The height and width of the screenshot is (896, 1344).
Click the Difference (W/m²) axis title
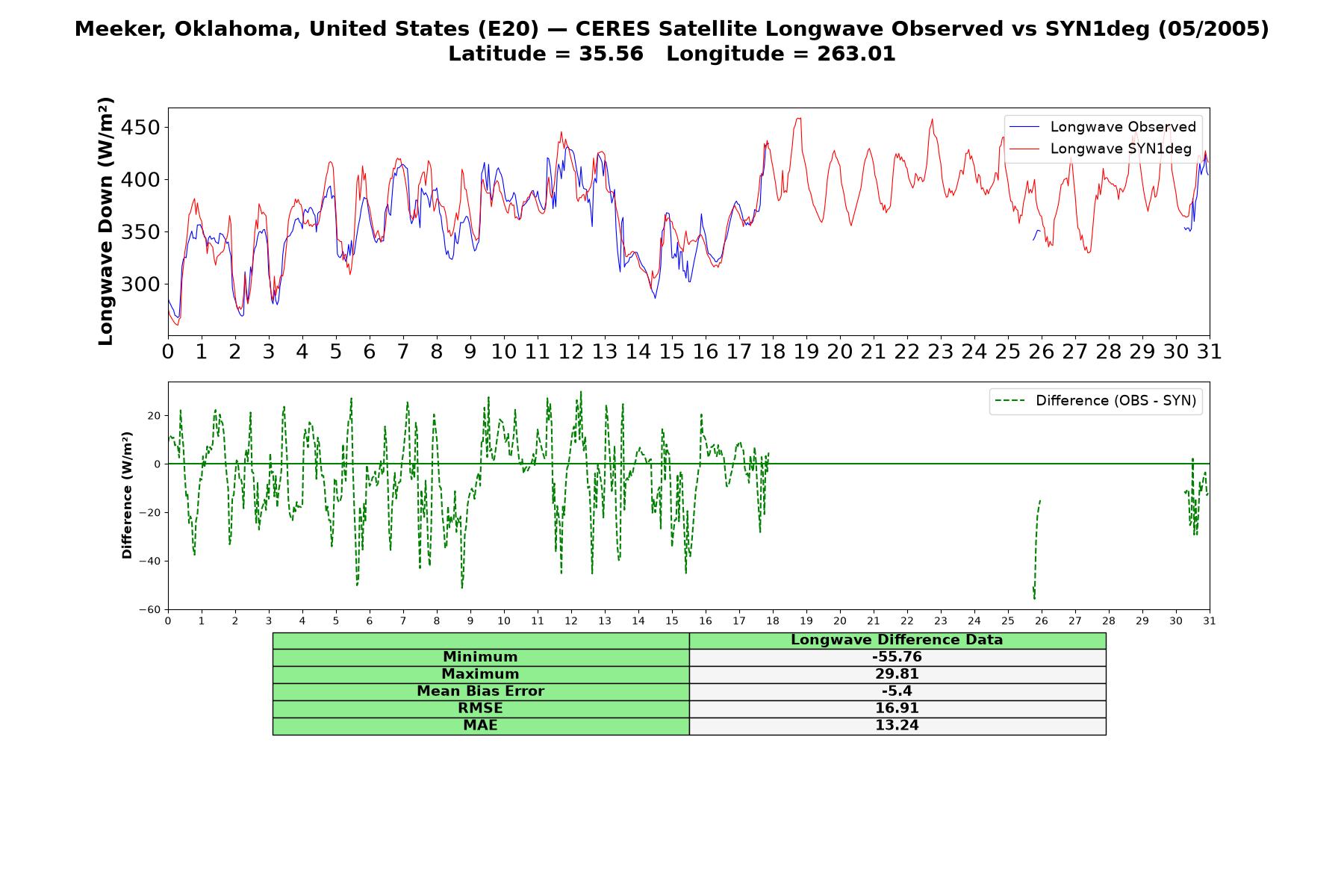[127, 495]
